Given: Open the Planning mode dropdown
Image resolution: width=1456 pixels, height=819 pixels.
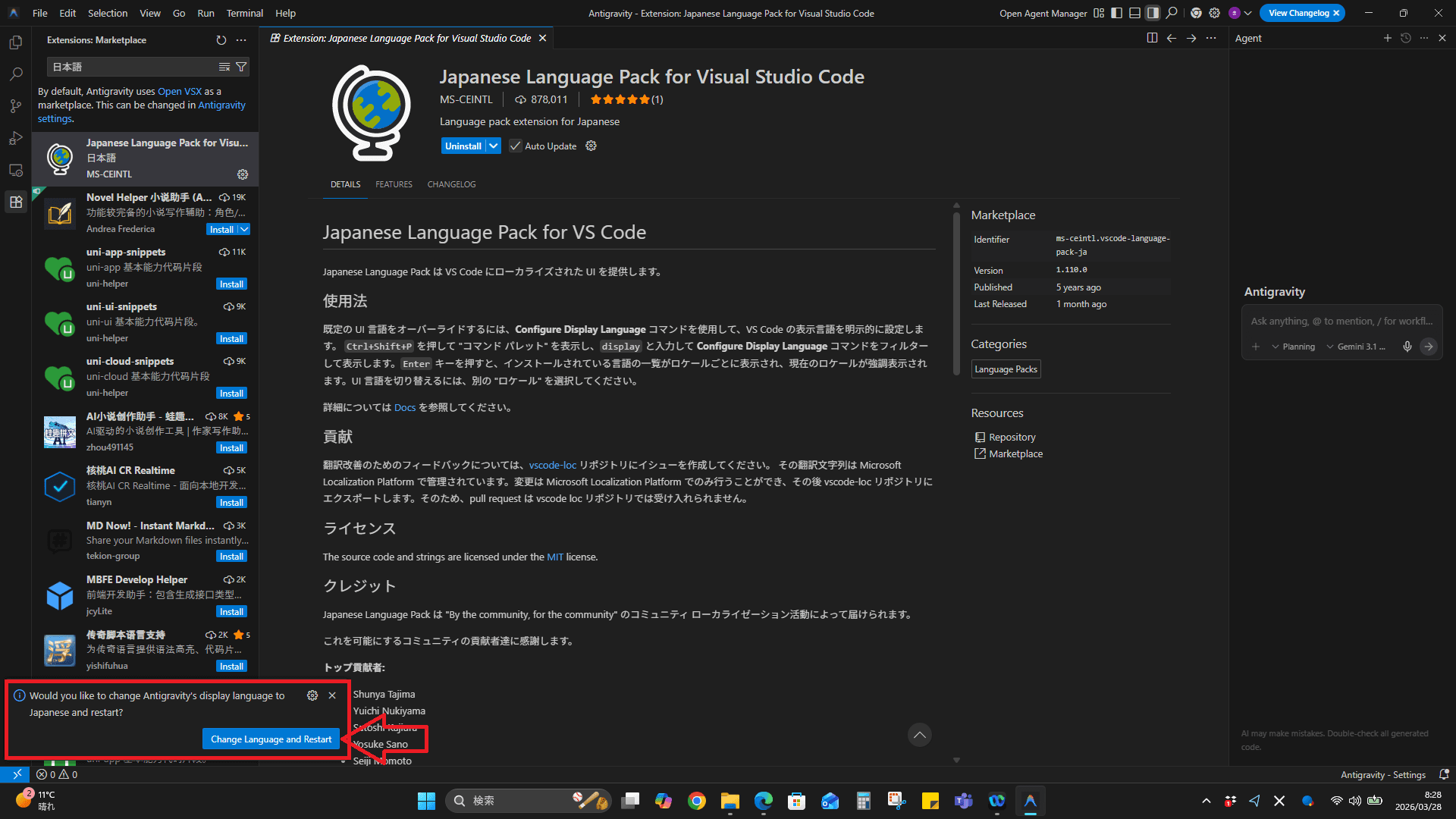Looking at the screenshot, I should 1294,347.
